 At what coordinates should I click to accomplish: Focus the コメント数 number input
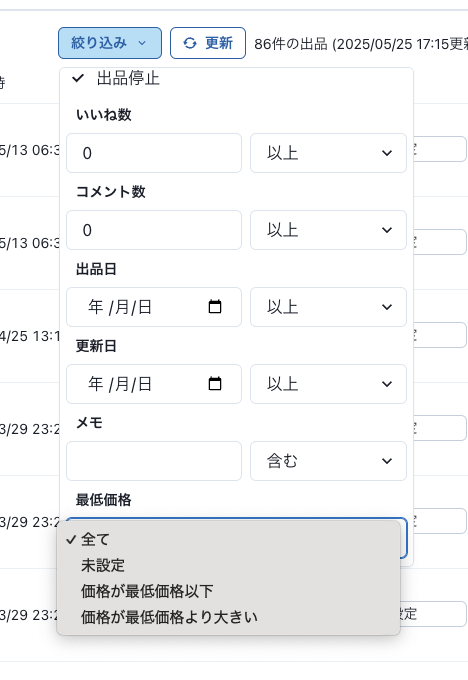pos(154,230)
